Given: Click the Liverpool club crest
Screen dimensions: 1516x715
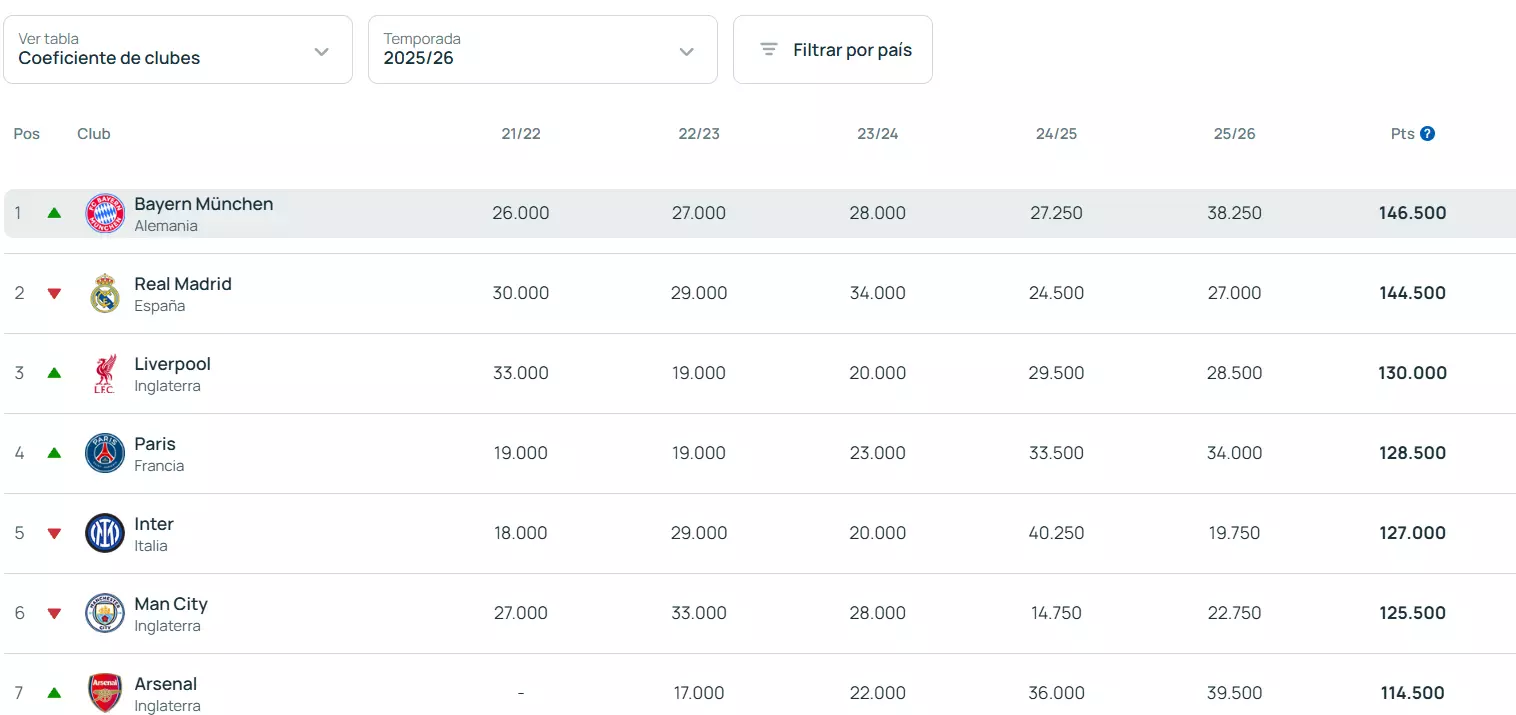Looking at the screenshot, I should click(x=105, y=373).
